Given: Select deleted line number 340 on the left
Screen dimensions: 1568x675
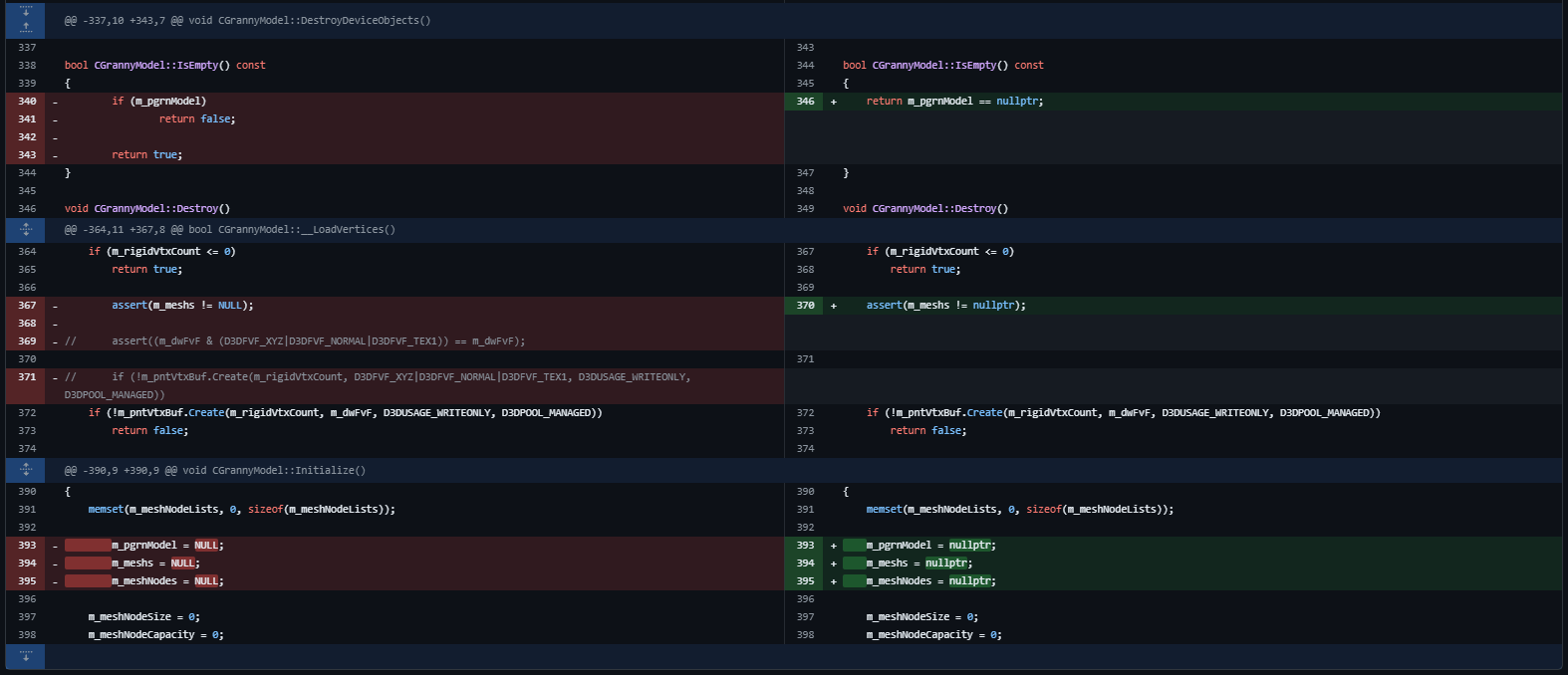Looking at the screenshot, I should [27, 102].
